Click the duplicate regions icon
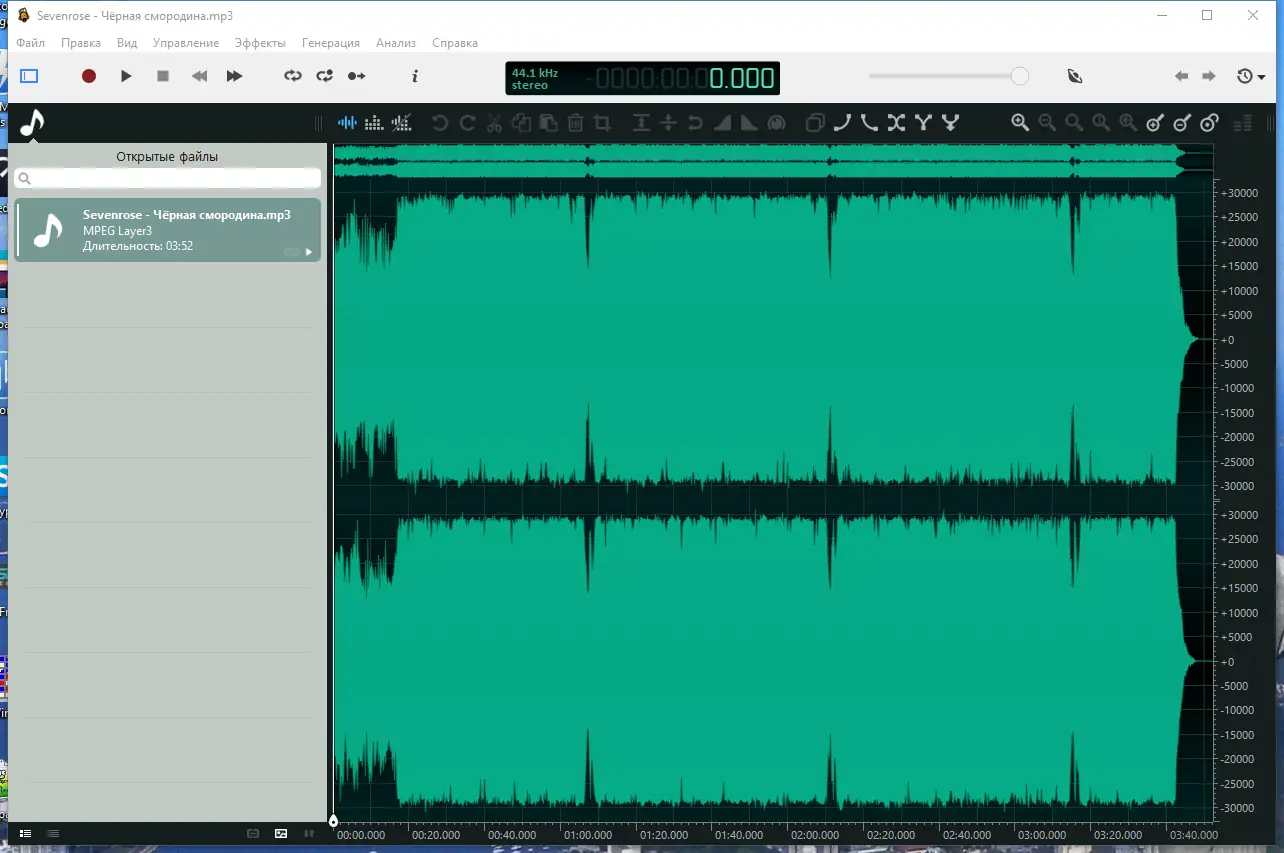Image resolution: width=1284 pixels, height=853 pixels. tap(815, 123)
